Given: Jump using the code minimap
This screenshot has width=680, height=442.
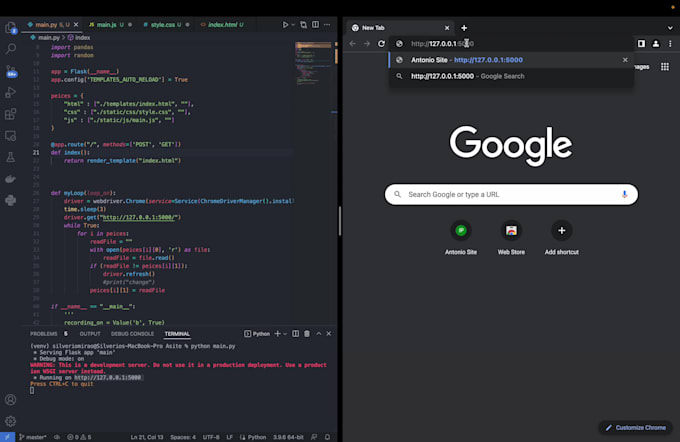Looking at the screenshot, I should click(313, 63).
